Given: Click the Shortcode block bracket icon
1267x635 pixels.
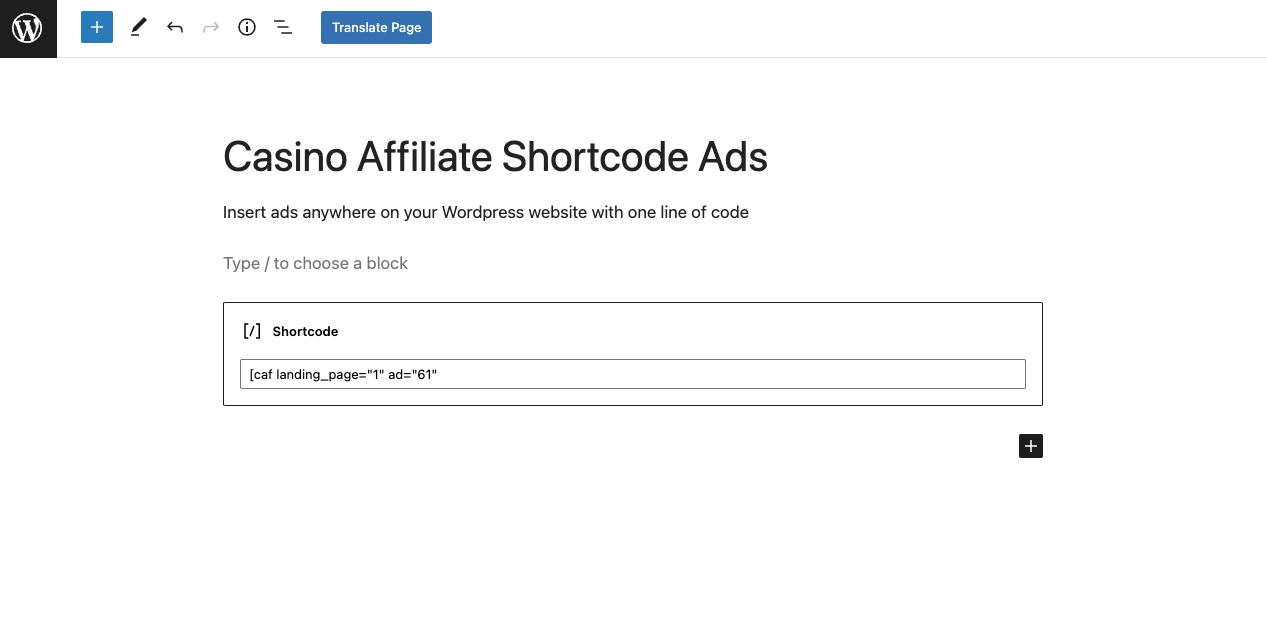Looking at the screenshot, I should coord(252,331).
